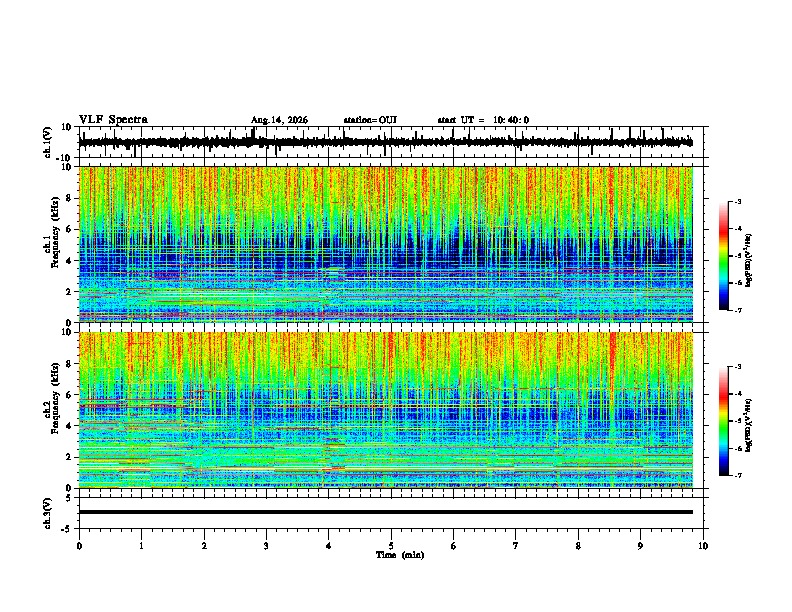
Task: Click the ch.1 colorbar "-4" label
Action: coord(738,229)
